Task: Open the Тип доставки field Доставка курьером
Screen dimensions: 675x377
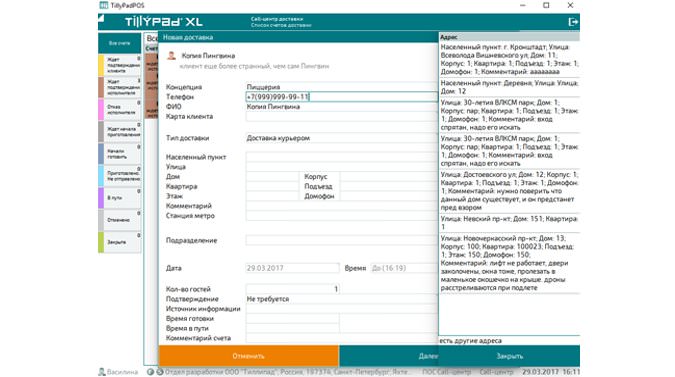Action: (x=342, y=138)
